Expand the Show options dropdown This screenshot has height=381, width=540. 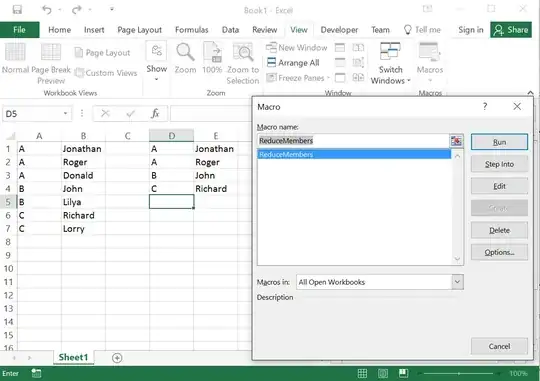click(157, 61)
